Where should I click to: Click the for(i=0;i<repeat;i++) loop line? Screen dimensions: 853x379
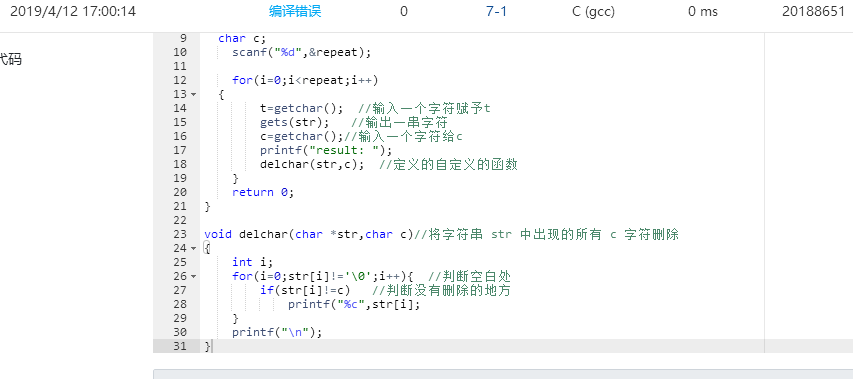click(x=305, y=80)
